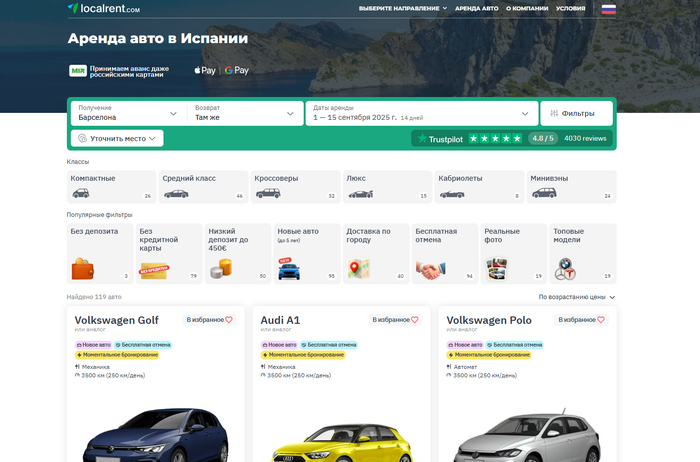700x462 pixels.
Task: Open the Даты аренды date dropdown
Action: coord(421,113)
